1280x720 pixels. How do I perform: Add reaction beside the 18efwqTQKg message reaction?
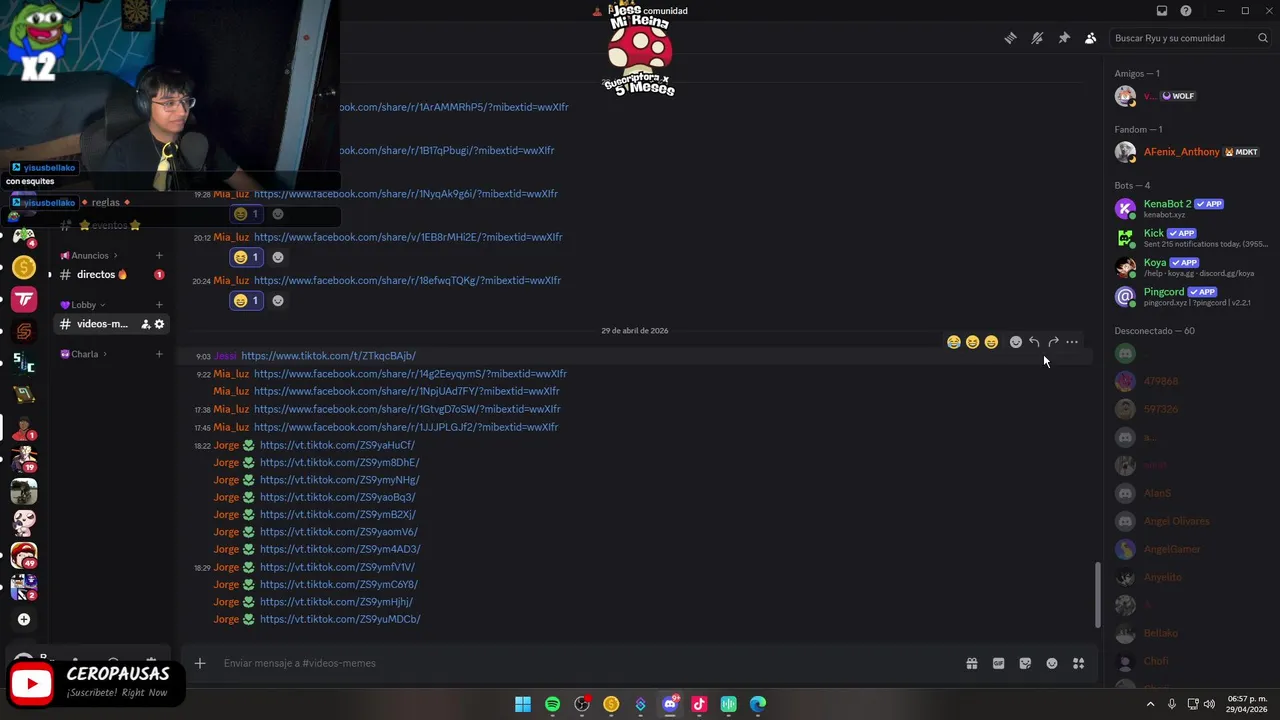278,300
